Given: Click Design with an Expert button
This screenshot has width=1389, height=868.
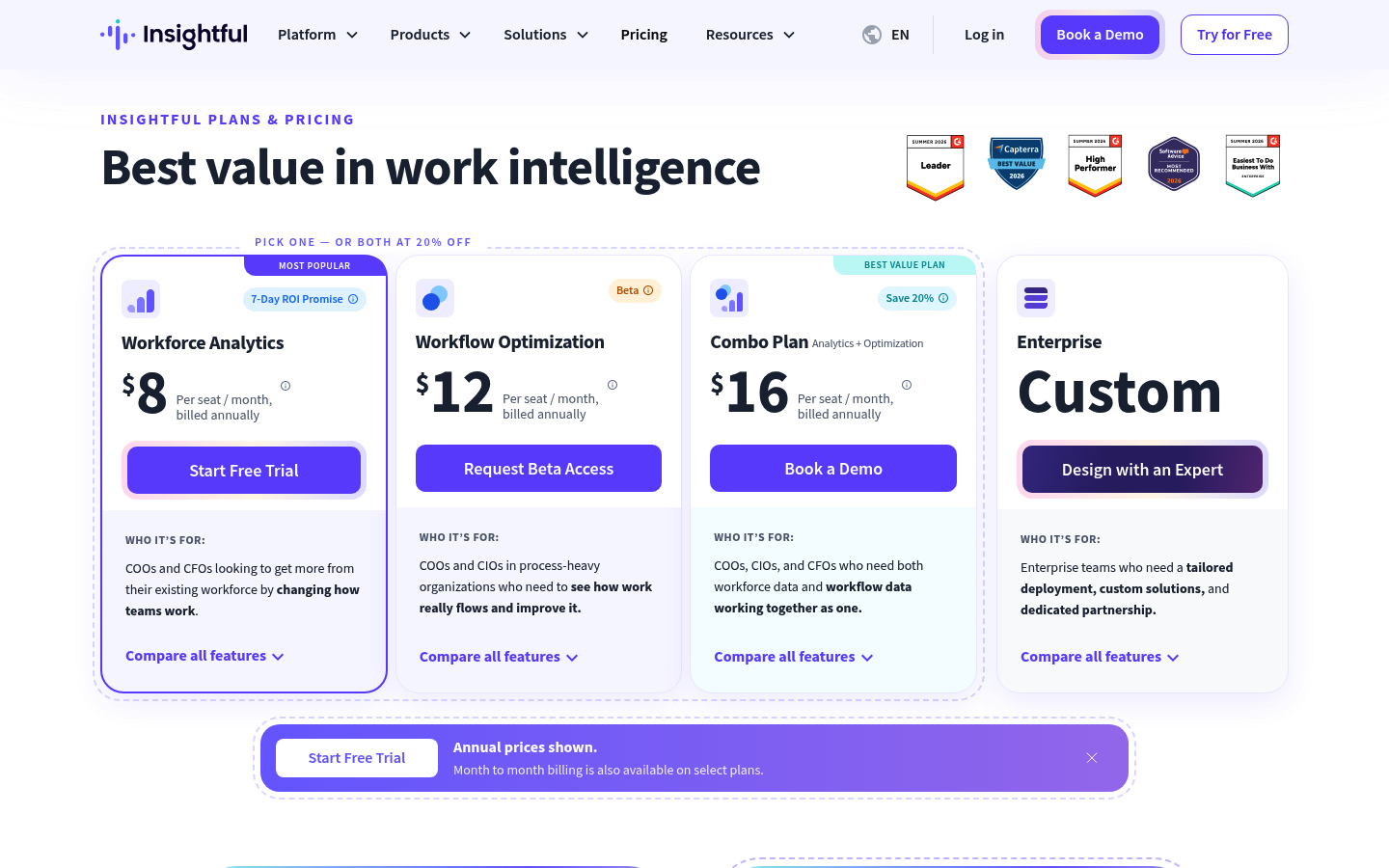Looking at the screenshot, I should 1142,470.
